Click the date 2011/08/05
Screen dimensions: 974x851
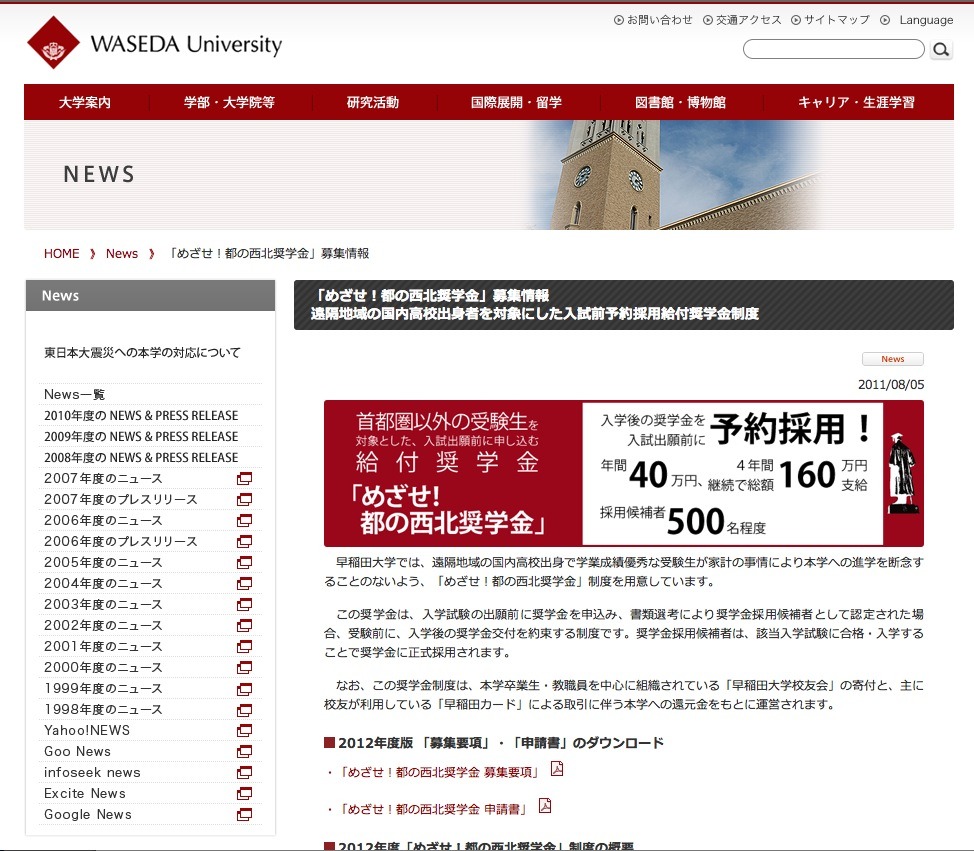(891, 385)
